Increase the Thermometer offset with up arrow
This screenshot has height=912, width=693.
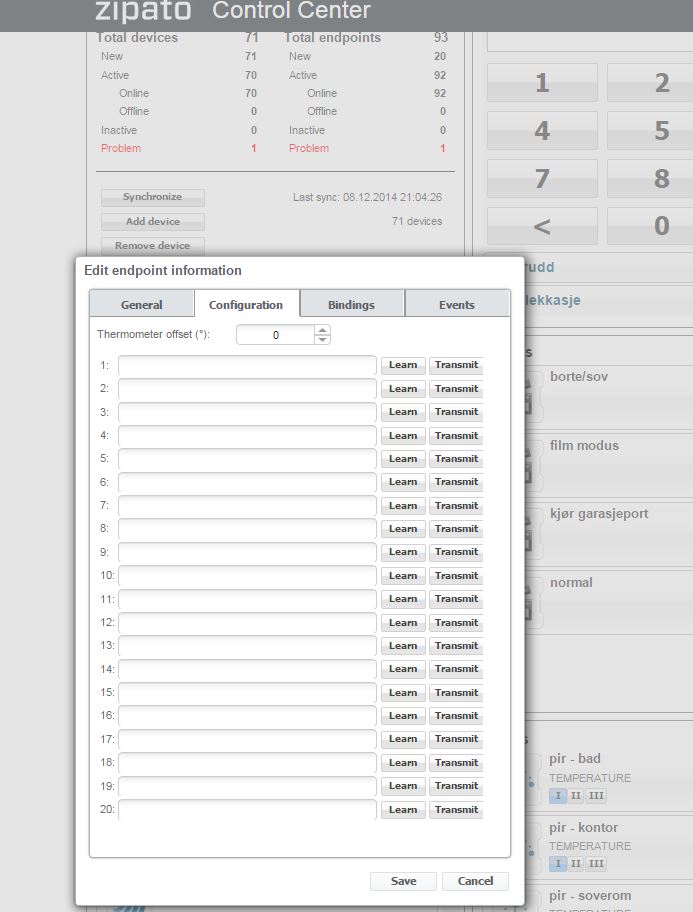coord(322,330)
